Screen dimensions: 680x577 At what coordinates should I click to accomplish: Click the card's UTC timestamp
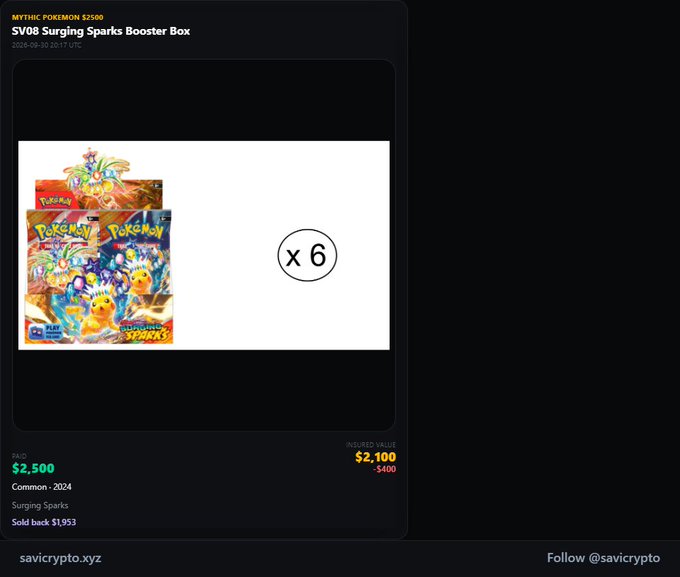coord(46,45)
